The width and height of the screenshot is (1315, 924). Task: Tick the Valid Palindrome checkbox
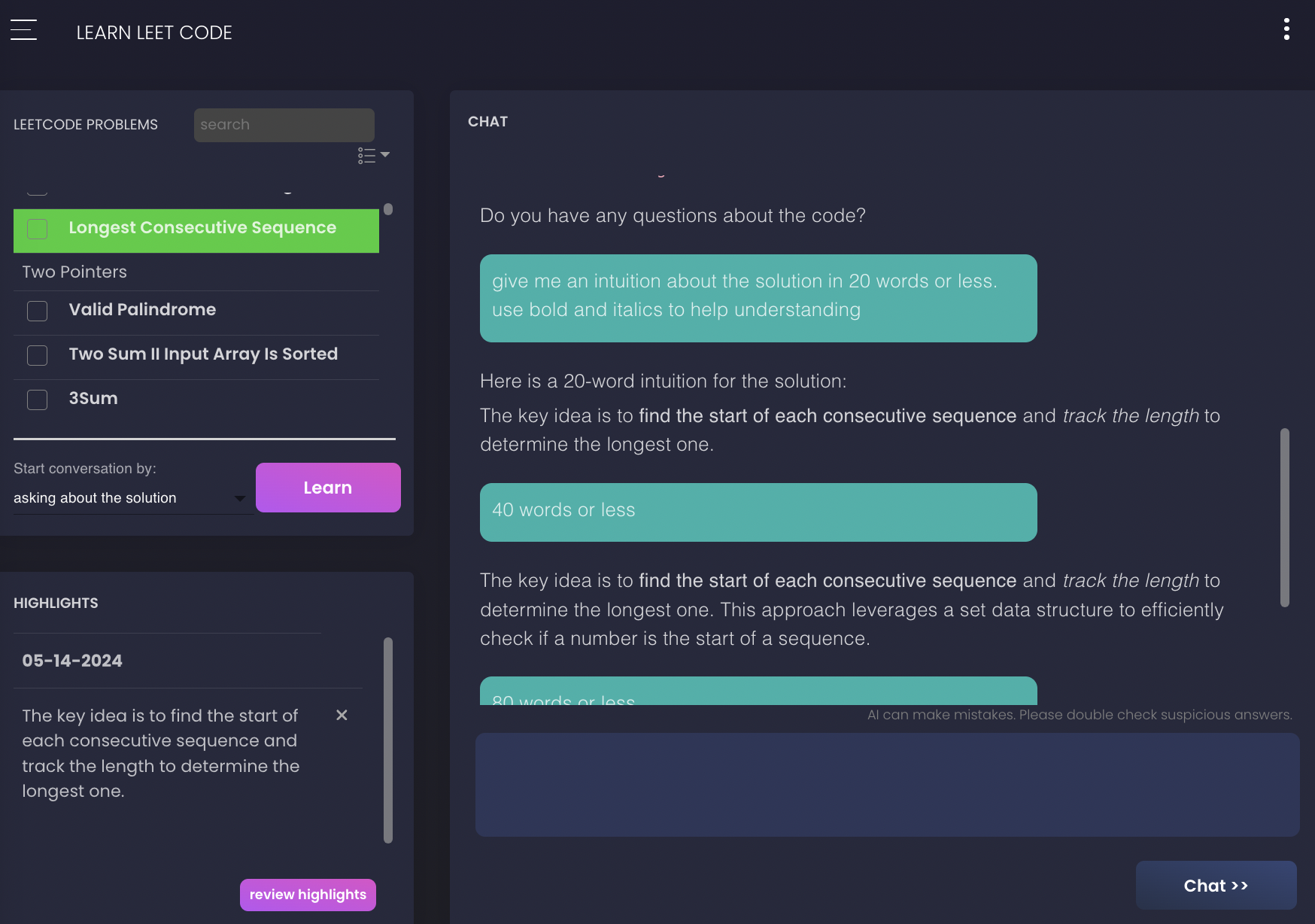[38, 311]
